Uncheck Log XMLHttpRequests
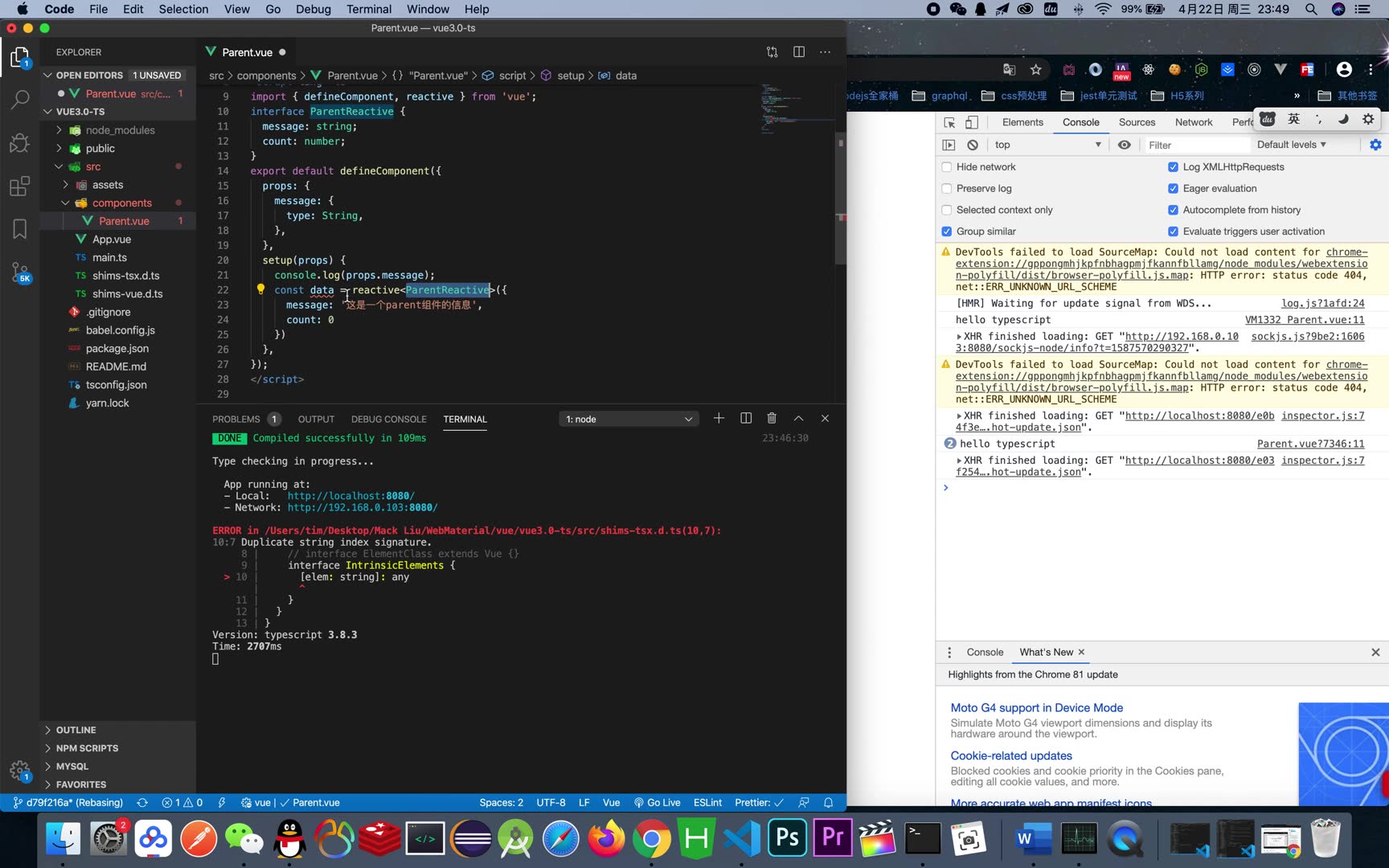Image resolution: width=1389 pixels, height=868 pixels. [1173, 167]
